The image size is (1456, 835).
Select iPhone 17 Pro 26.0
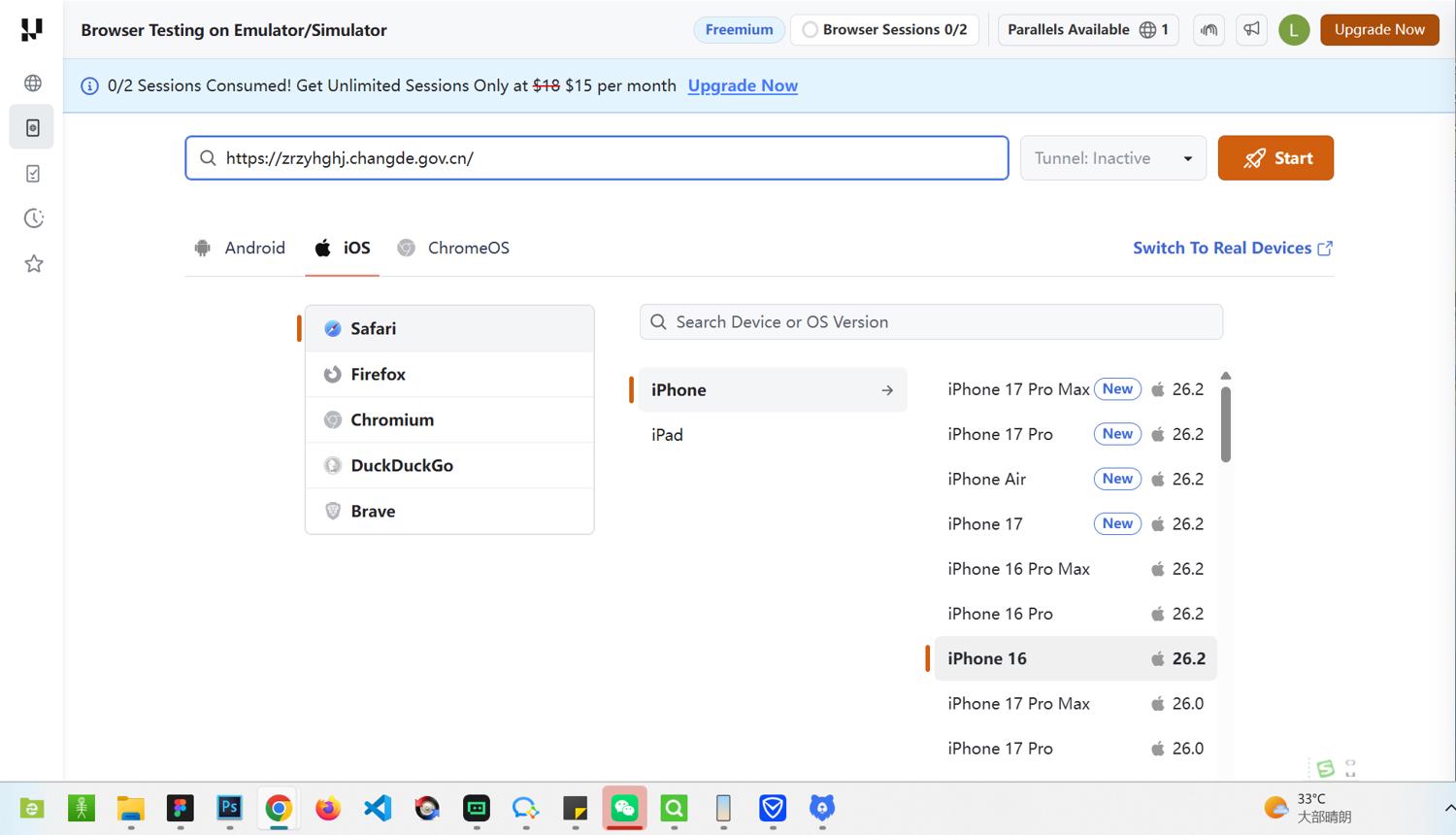(x=1075, y=749)
